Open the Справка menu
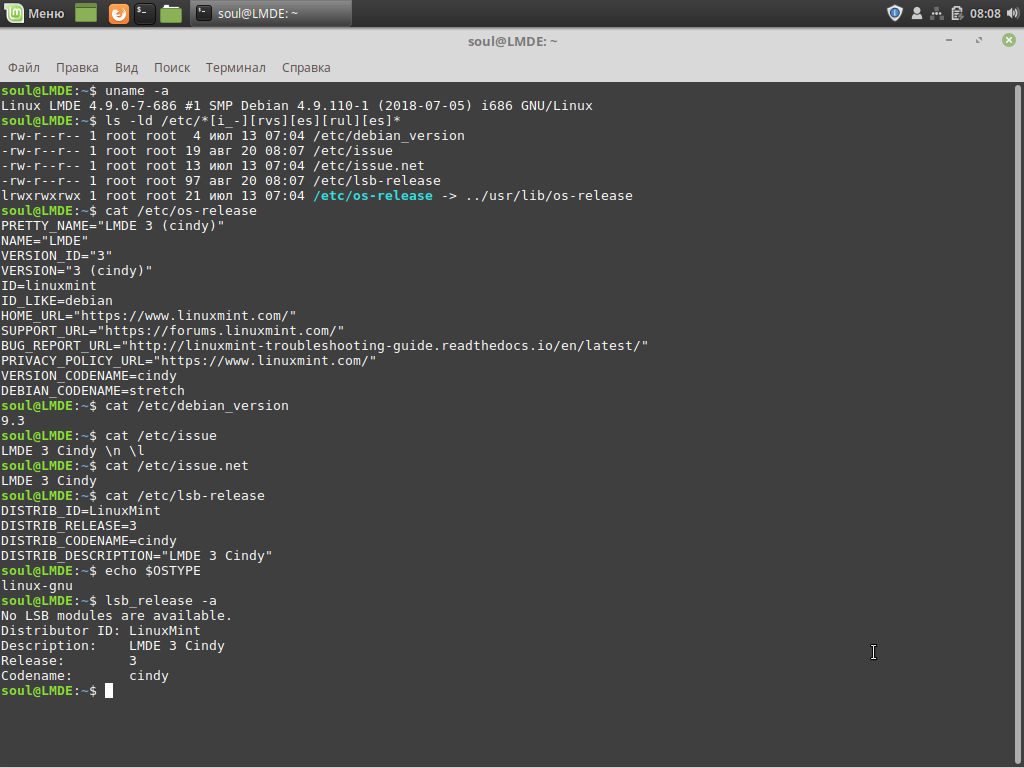 [306, 67]
